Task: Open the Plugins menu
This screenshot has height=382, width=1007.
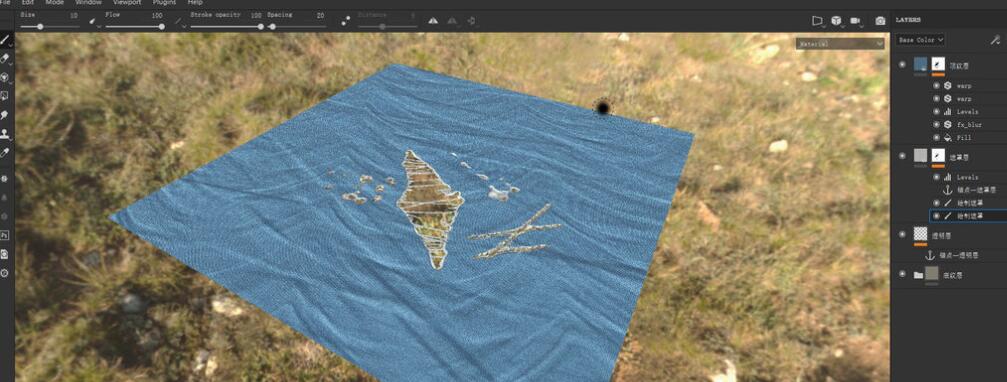Action: (x=164, y=3)
